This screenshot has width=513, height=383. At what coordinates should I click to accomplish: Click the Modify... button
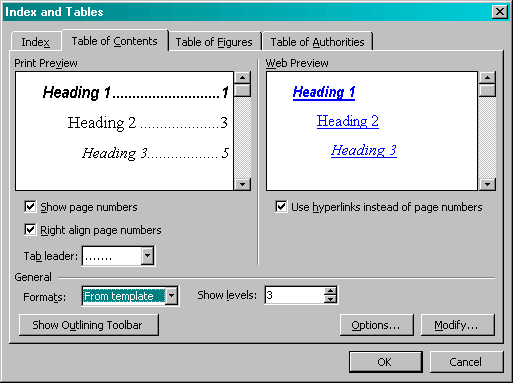tap(457, 325)
